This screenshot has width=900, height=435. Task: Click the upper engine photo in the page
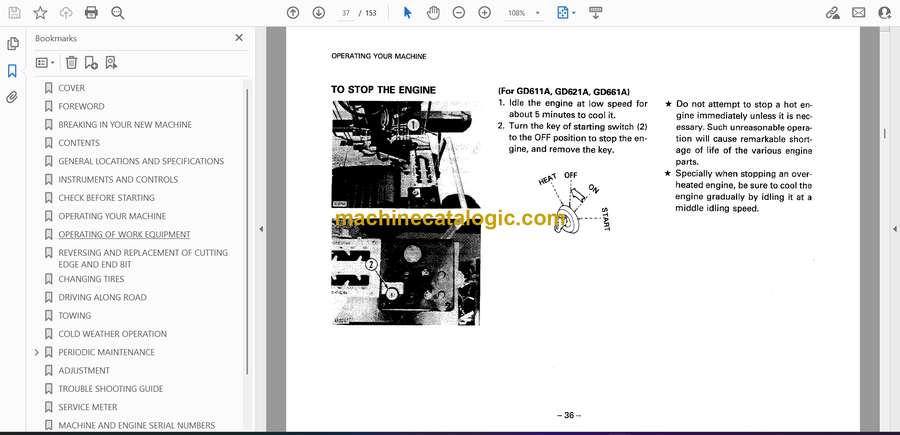coord(406,154)
